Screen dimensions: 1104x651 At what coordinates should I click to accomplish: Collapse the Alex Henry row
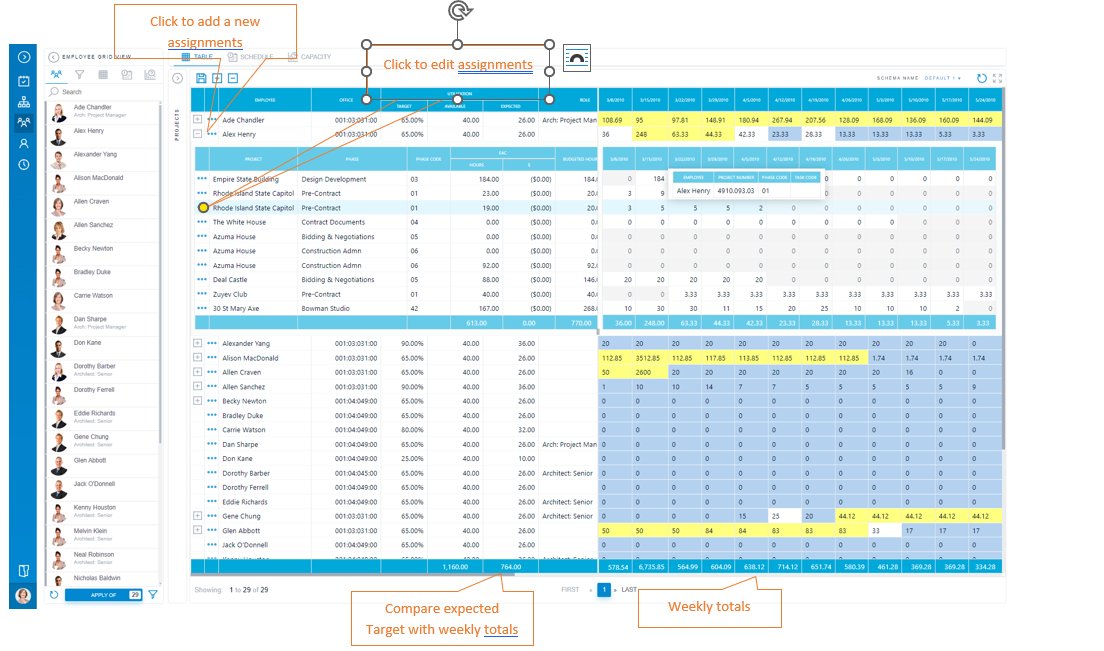click(x=198, y=133)
